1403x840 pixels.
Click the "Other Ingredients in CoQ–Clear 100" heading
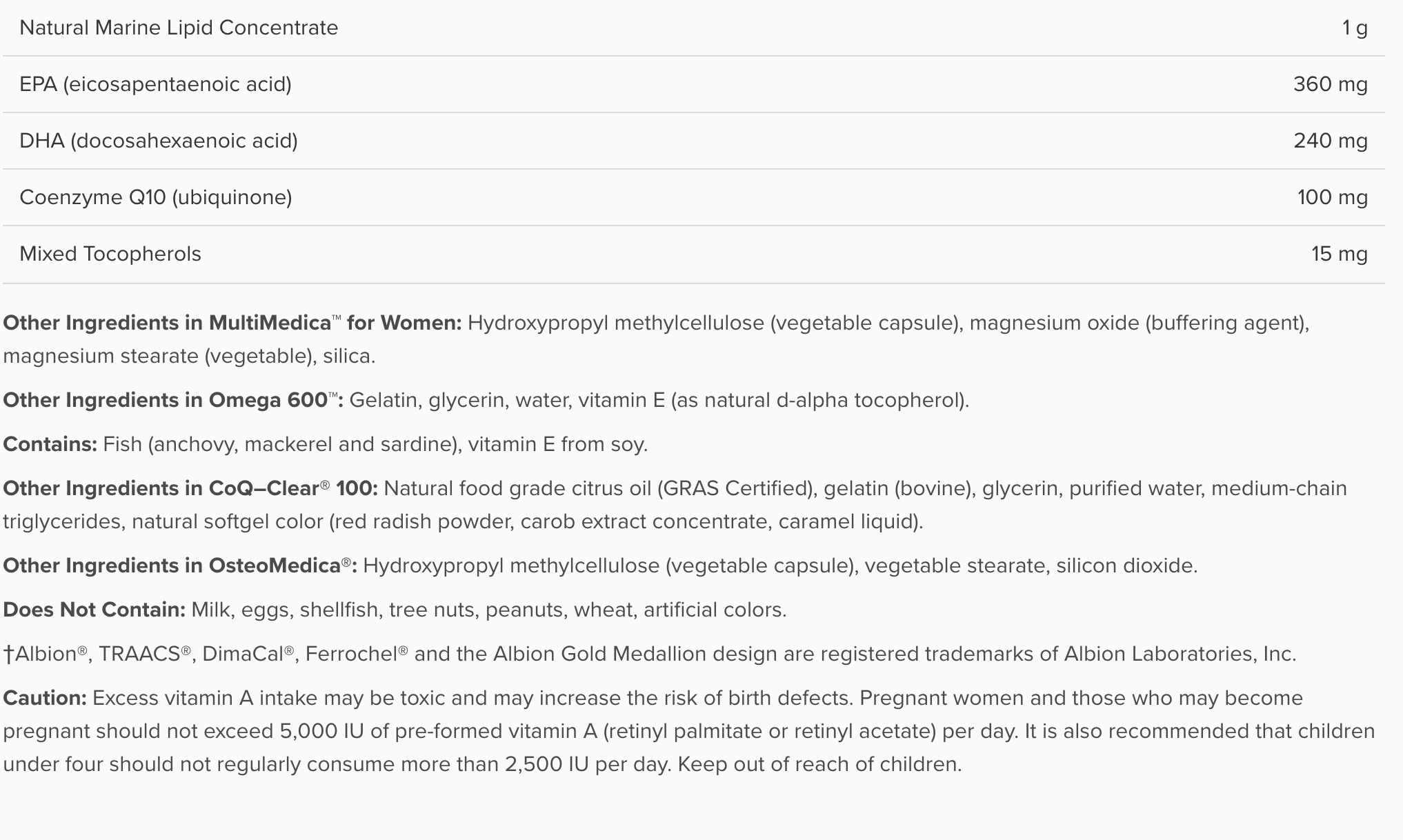190,489
